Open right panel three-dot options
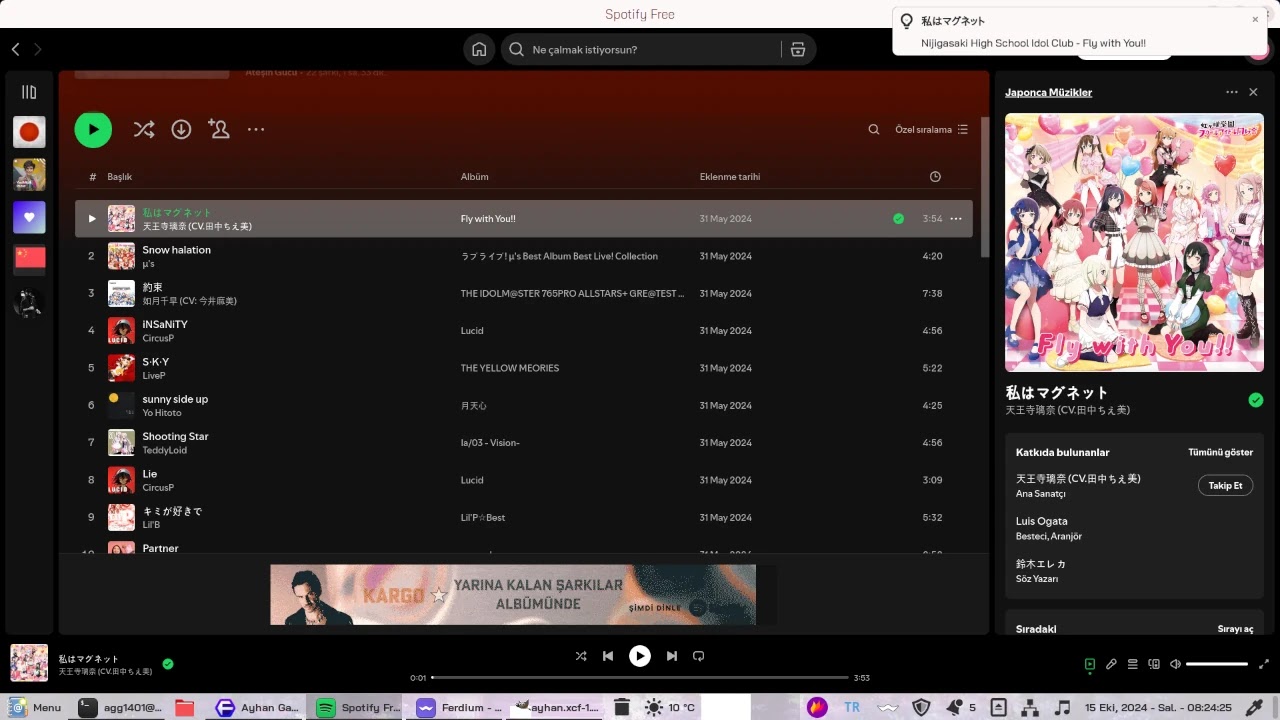 tap(1232, 92)
